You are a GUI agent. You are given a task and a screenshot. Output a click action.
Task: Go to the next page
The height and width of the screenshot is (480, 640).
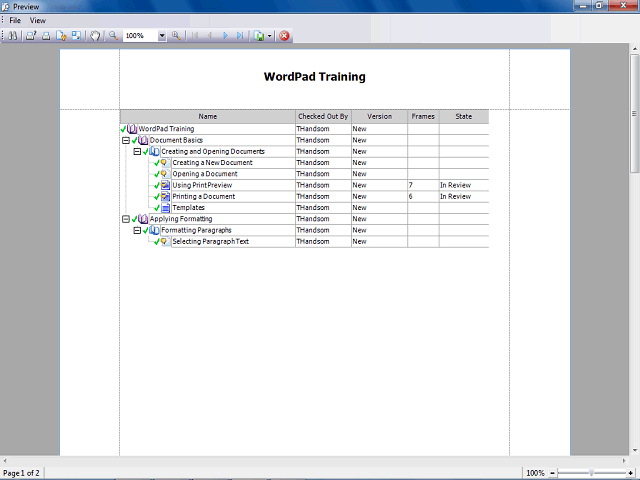tap(225, 36)
